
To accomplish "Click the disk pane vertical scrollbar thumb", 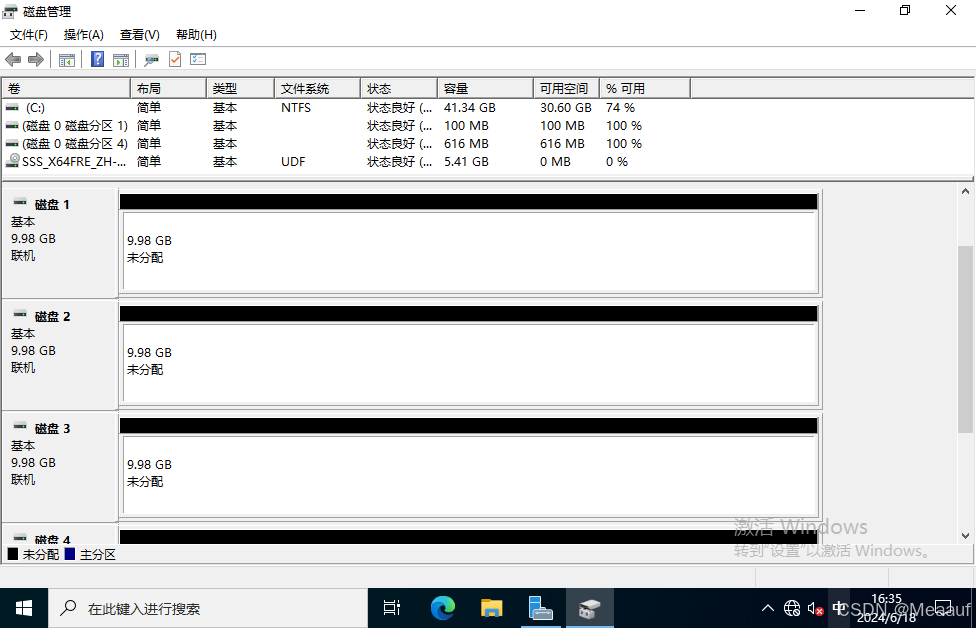I will coord(965,339).
